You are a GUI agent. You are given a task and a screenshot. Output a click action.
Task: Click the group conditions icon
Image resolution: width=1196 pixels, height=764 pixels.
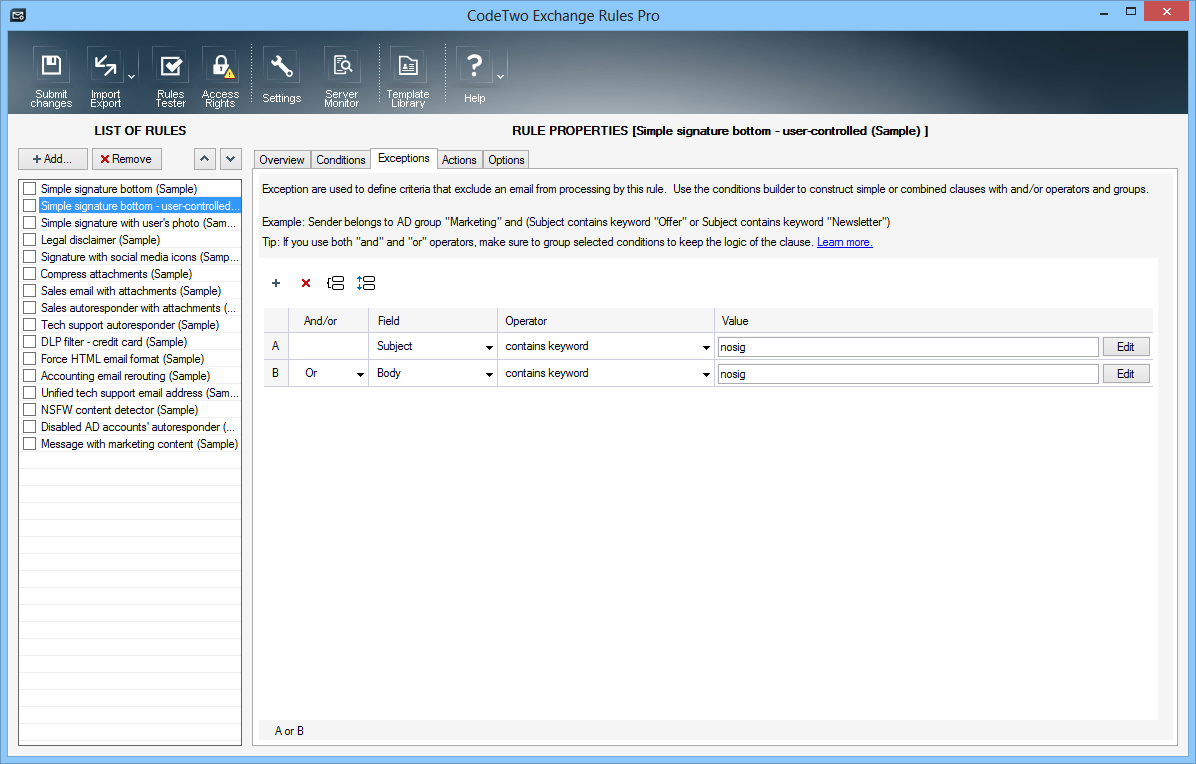(x=336, y=283)
